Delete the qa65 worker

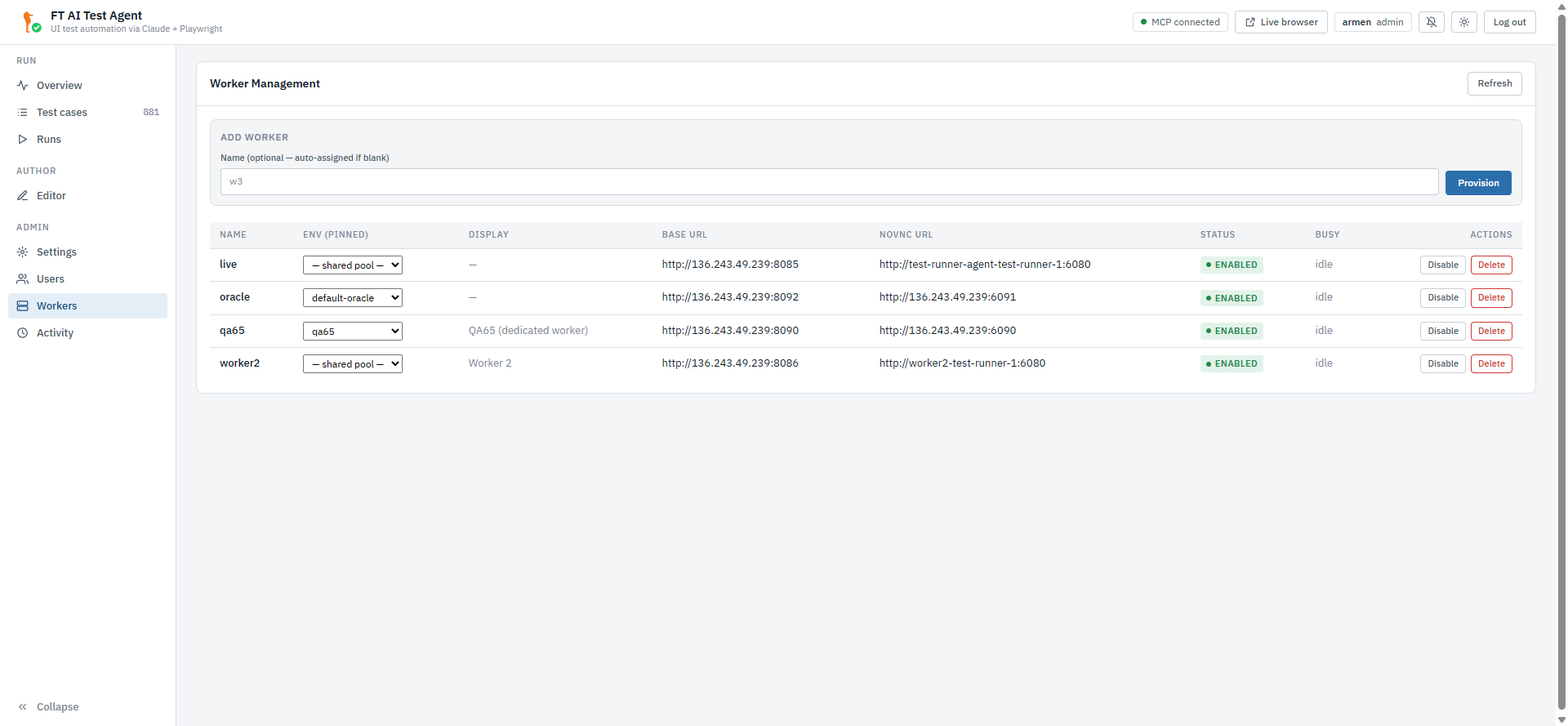click(1491, 331)
